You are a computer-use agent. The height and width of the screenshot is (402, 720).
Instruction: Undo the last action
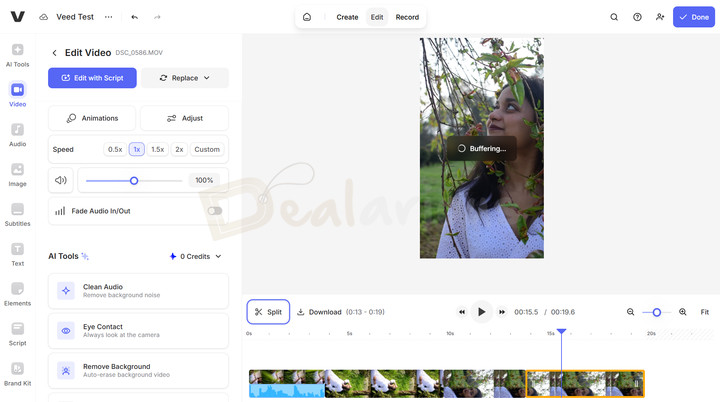[x=135, y=17]
